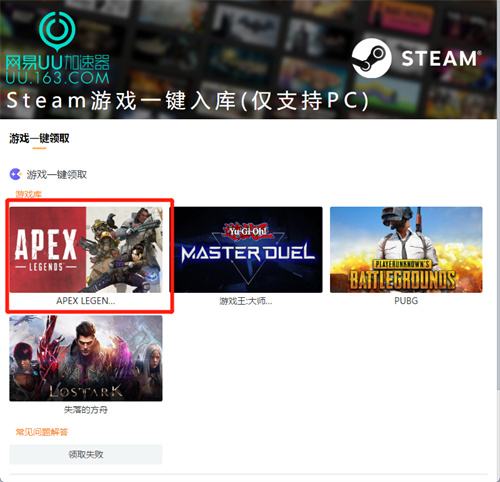Click the 网易UU加速器 brand text
The image size is (500, 482).
(57, 63)
